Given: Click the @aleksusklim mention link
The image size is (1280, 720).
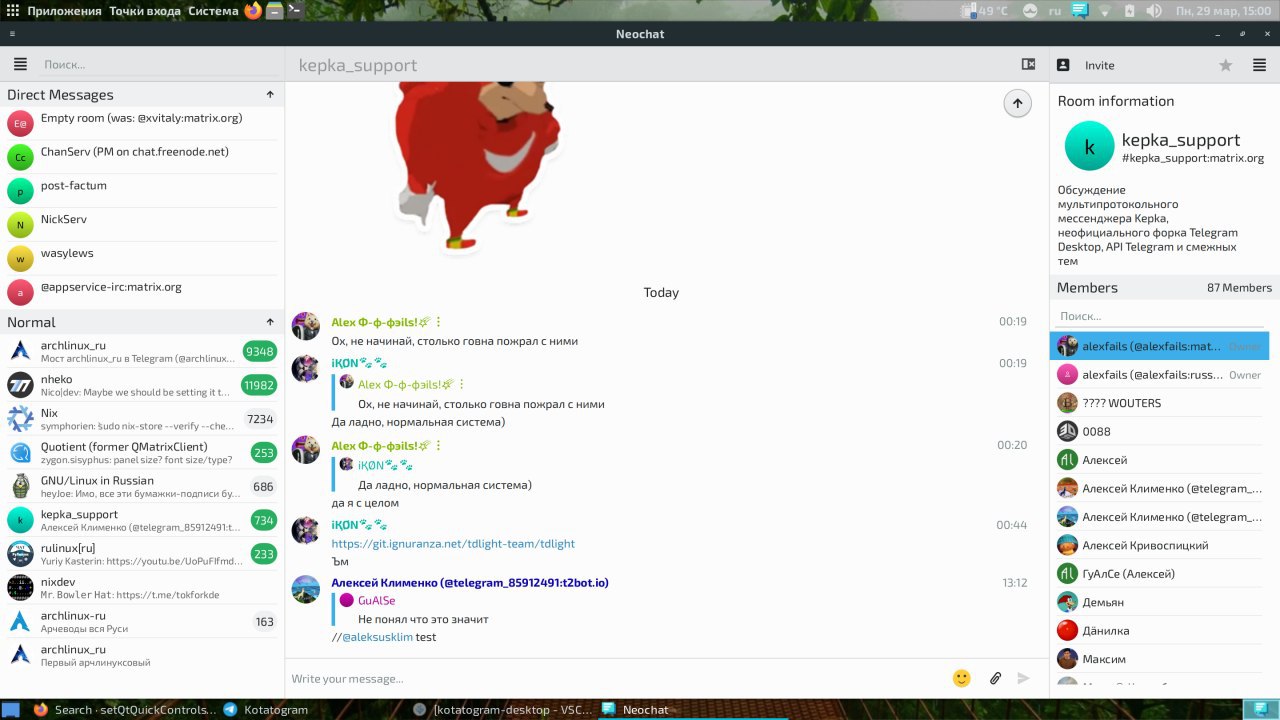Looking at the screenshot, I should tap(378, 637).
